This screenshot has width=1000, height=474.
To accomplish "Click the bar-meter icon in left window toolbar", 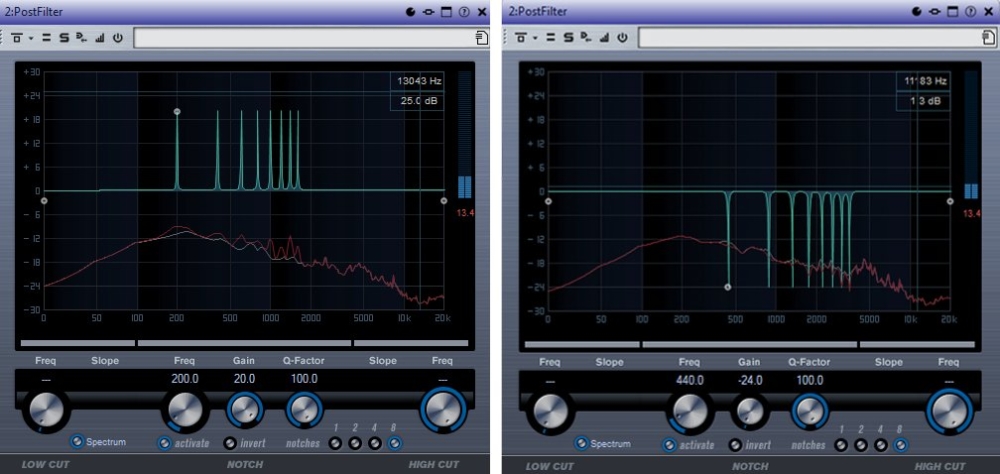I will (99, 38).
